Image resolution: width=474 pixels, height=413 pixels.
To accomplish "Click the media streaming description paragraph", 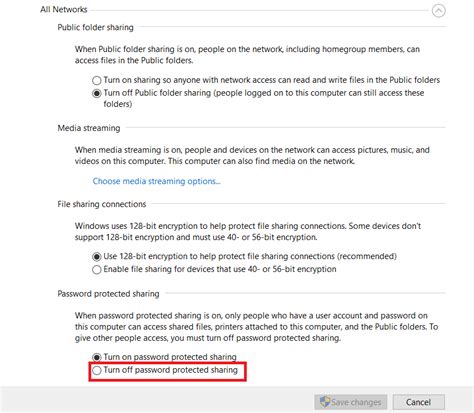I will click(x=252, y=155).
